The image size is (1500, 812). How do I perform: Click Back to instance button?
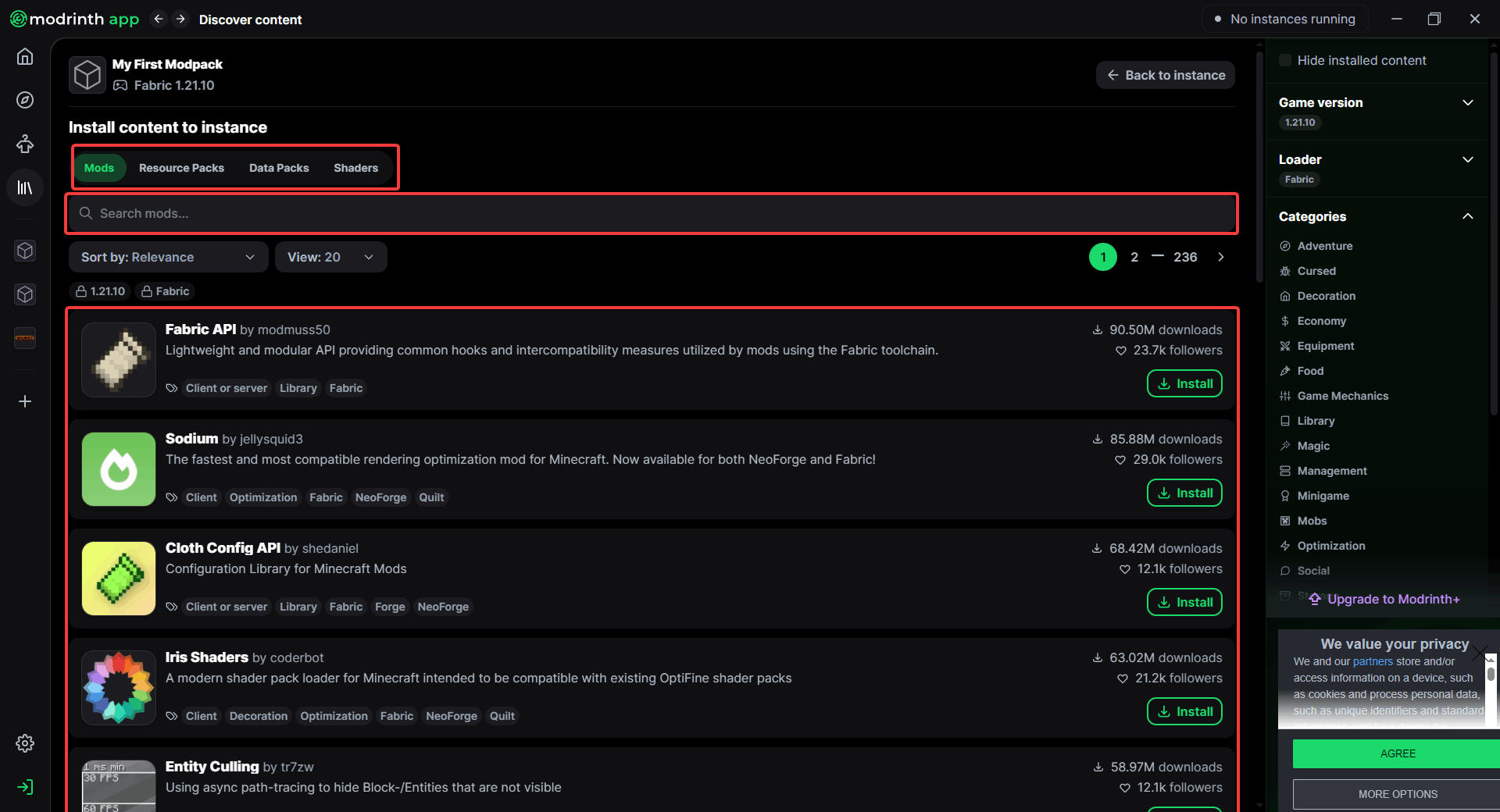coord(1165,75)
